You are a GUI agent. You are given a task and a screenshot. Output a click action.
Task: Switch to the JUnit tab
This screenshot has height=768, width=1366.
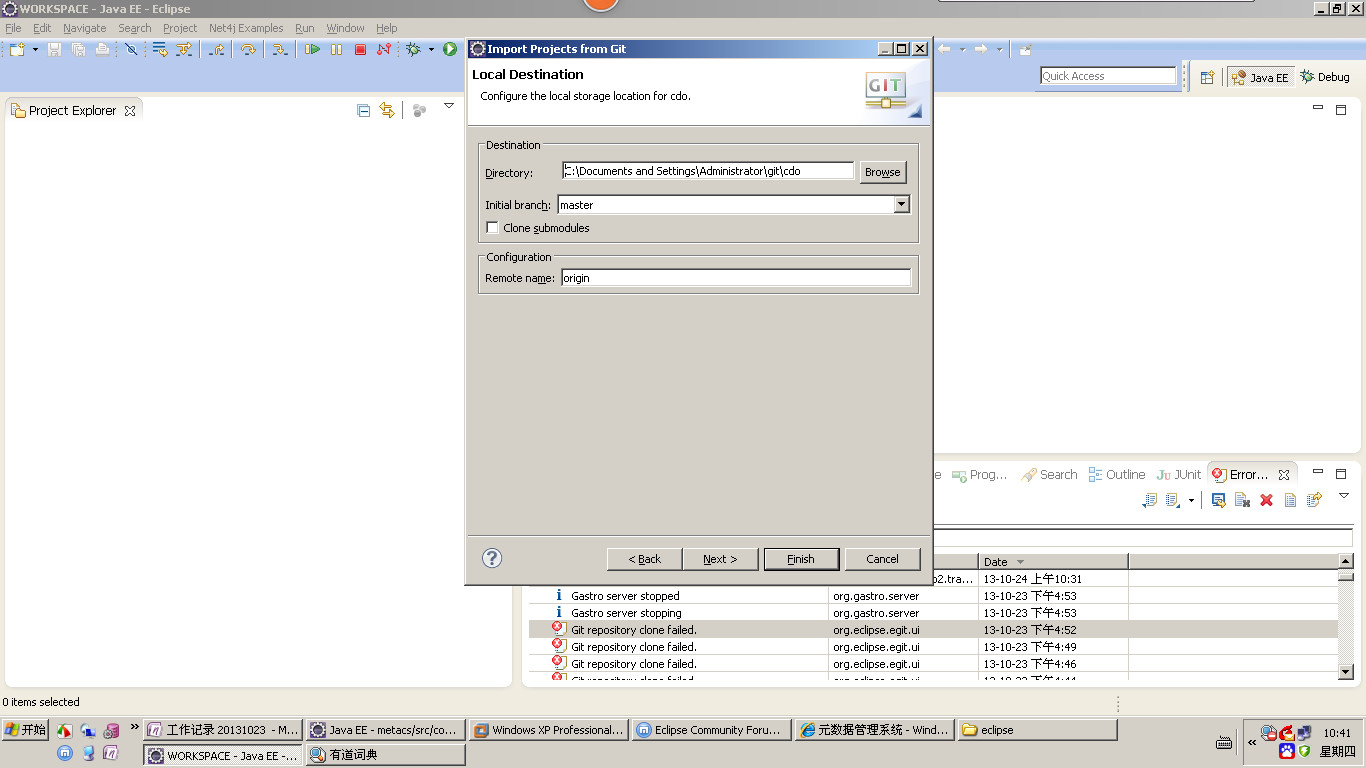pyautogui.click(x=1179, y=475)
